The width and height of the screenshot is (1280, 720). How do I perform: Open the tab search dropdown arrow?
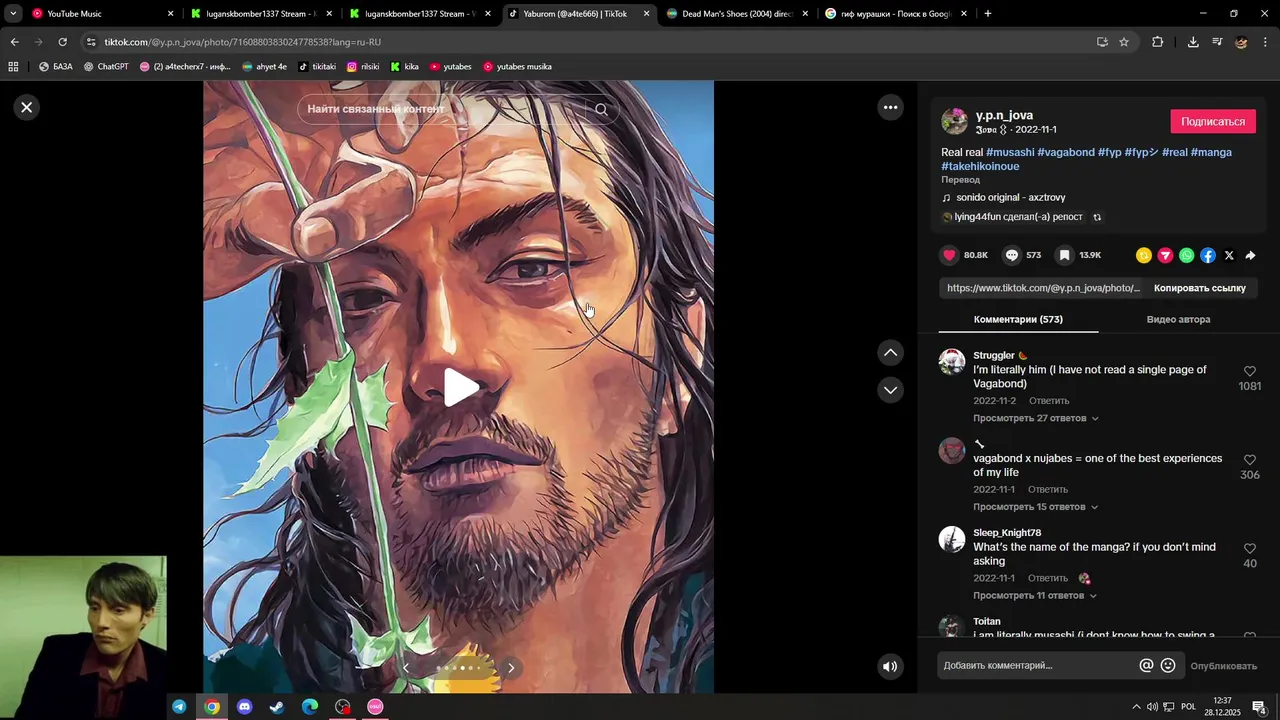(13, 14)
